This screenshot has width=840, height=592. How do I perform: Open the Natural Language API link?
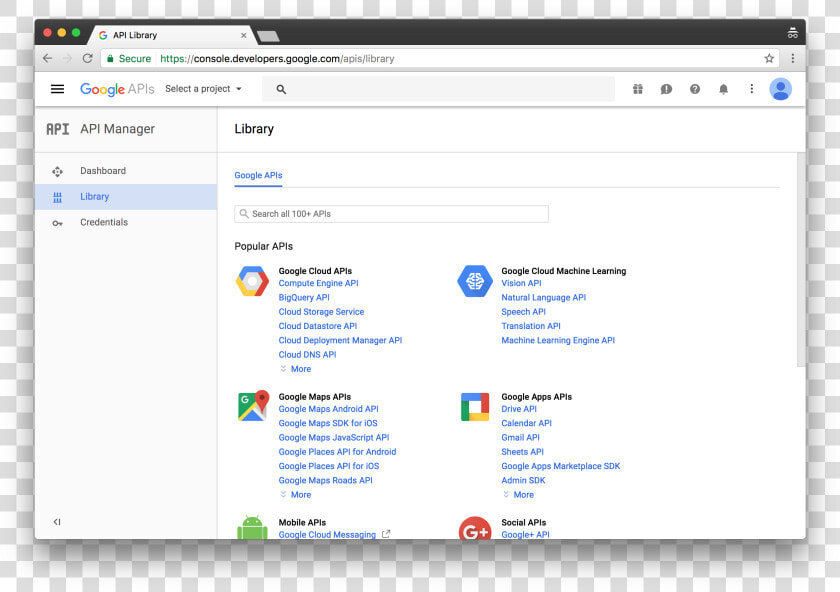pos(544,298)
